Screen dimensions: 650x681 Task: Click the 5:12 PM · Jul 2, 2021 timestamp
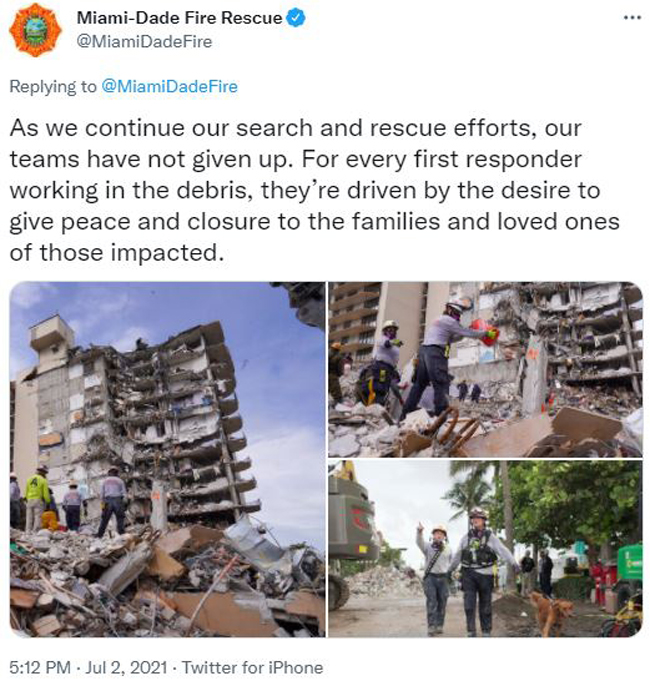pos(88,668)
